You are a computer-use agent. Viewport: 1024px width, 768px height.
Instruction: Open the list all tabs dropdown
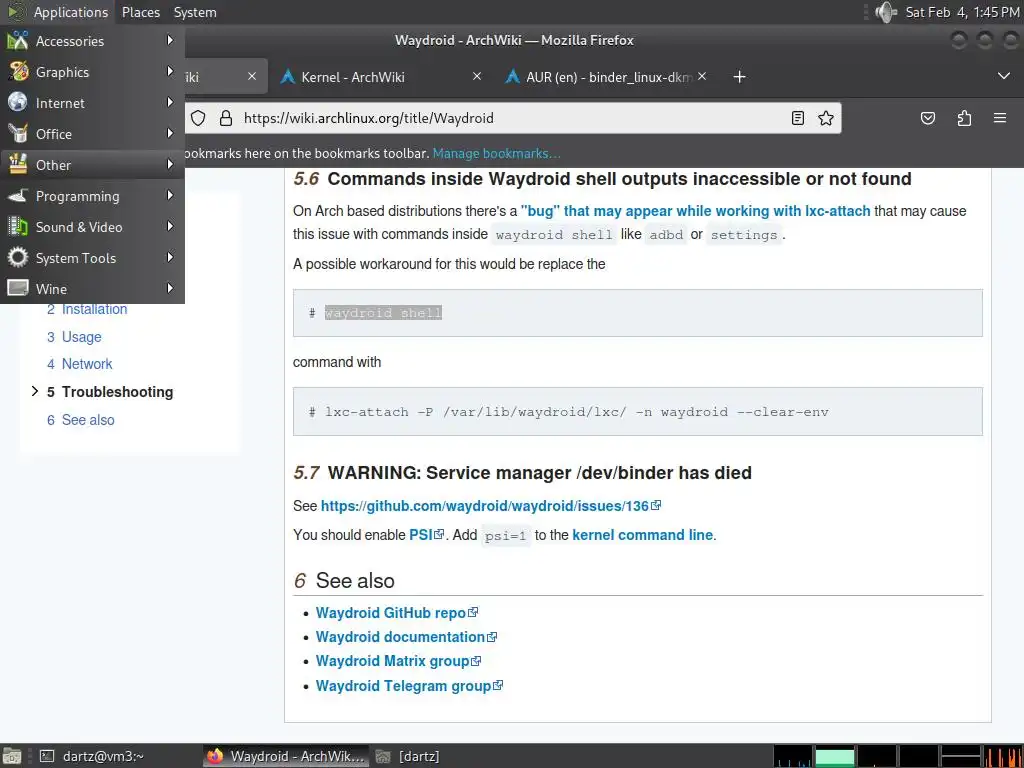pyautogui.click(x=1004, y=76)
